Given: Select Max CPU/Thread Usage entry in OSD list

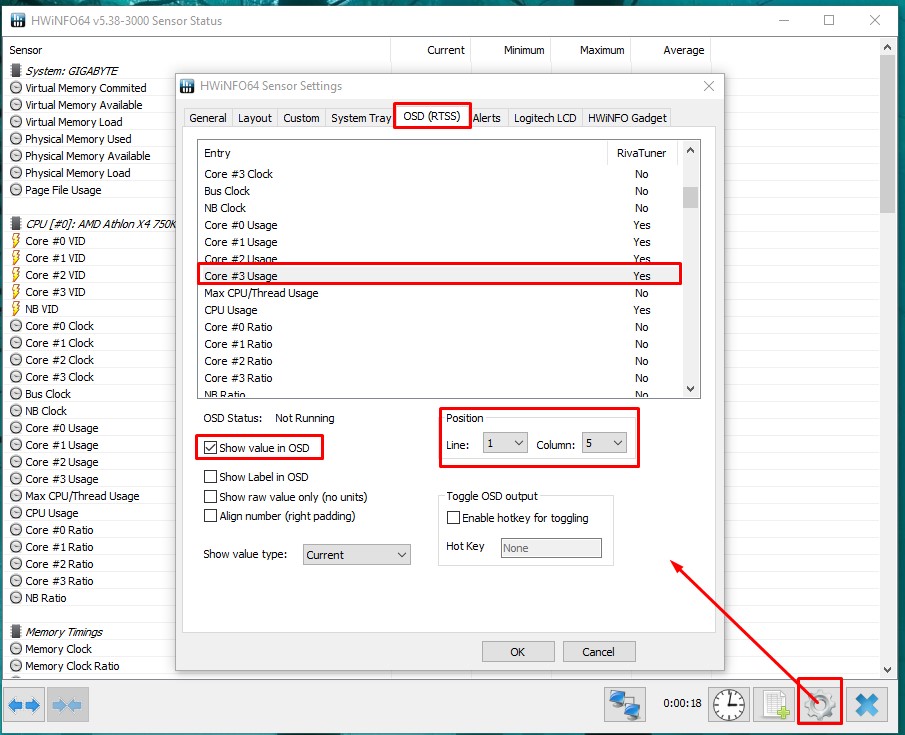Looking at the screenshot, I should point(440,293).
